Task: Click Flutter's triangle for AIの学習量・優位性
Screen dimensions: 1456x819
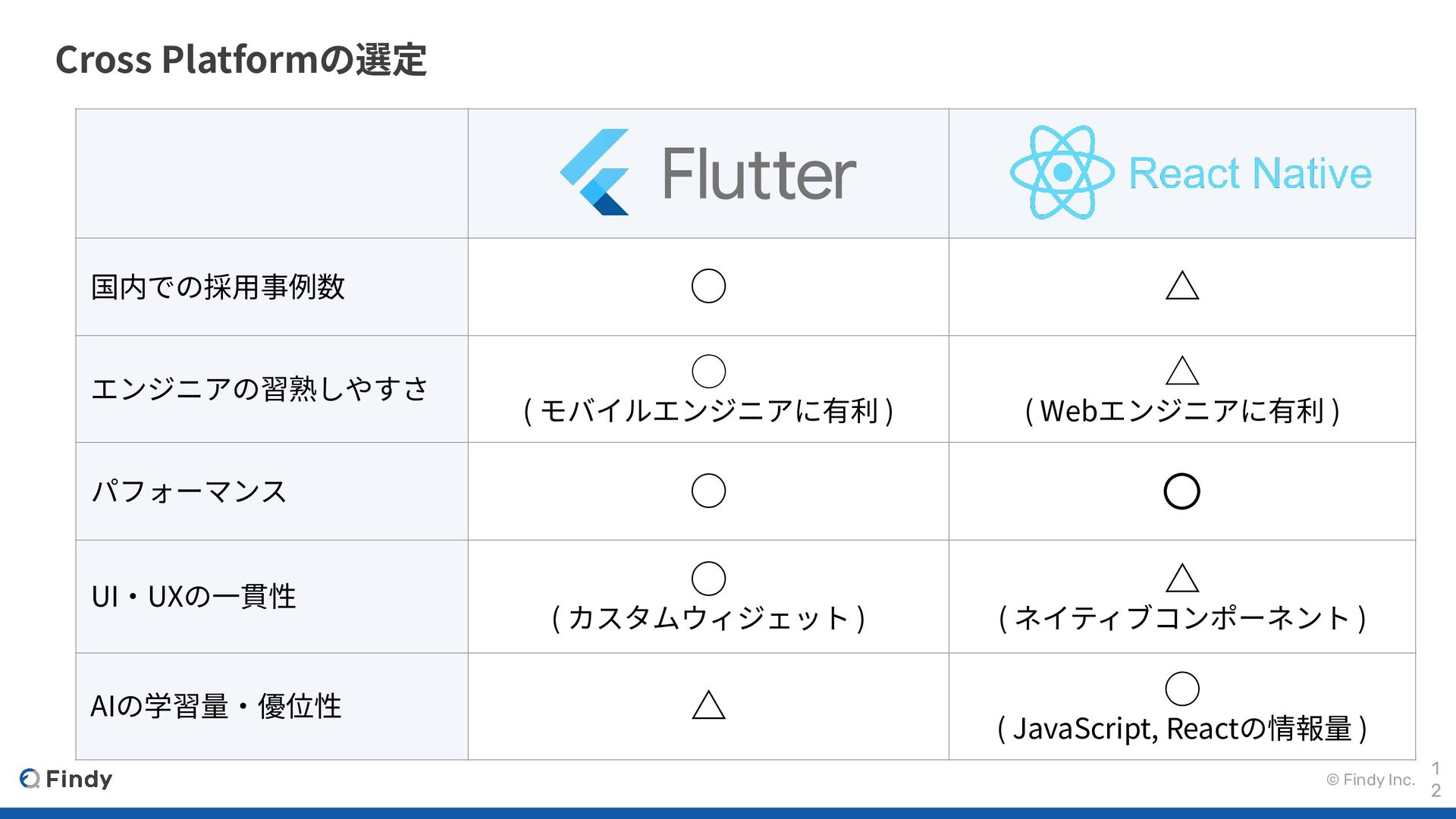Action: coord(708,705)
